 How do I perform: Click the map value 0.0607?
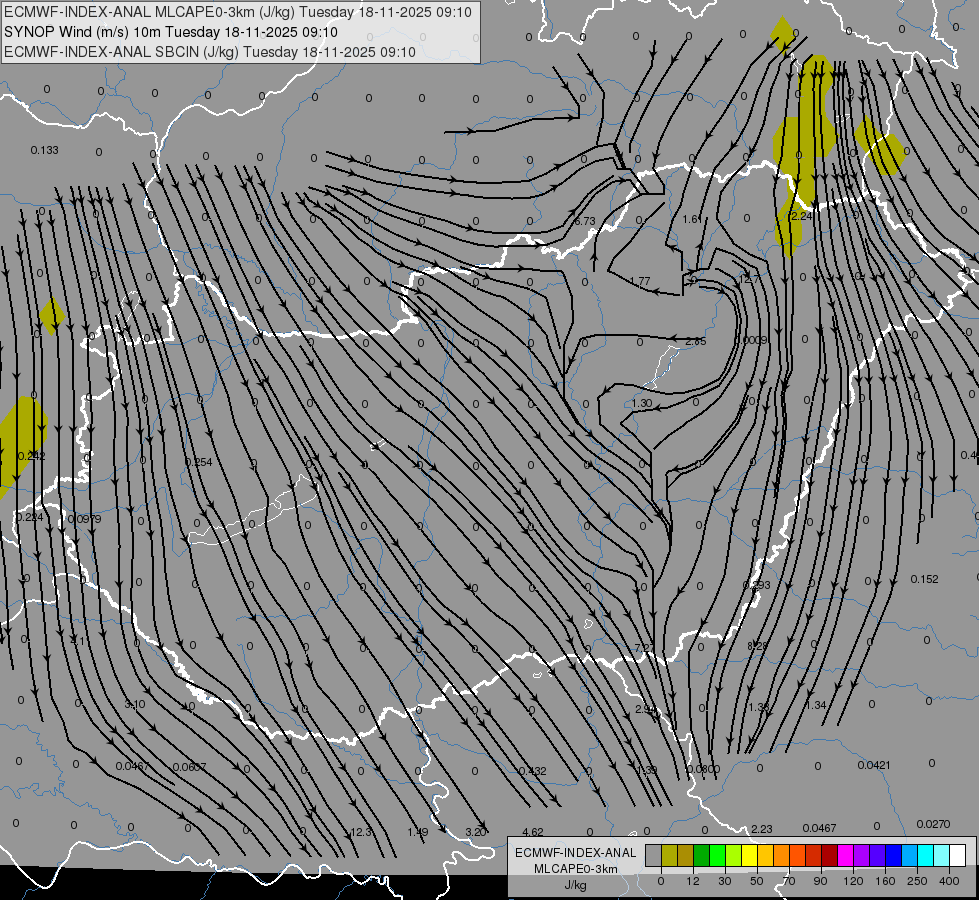coord(189,767)
